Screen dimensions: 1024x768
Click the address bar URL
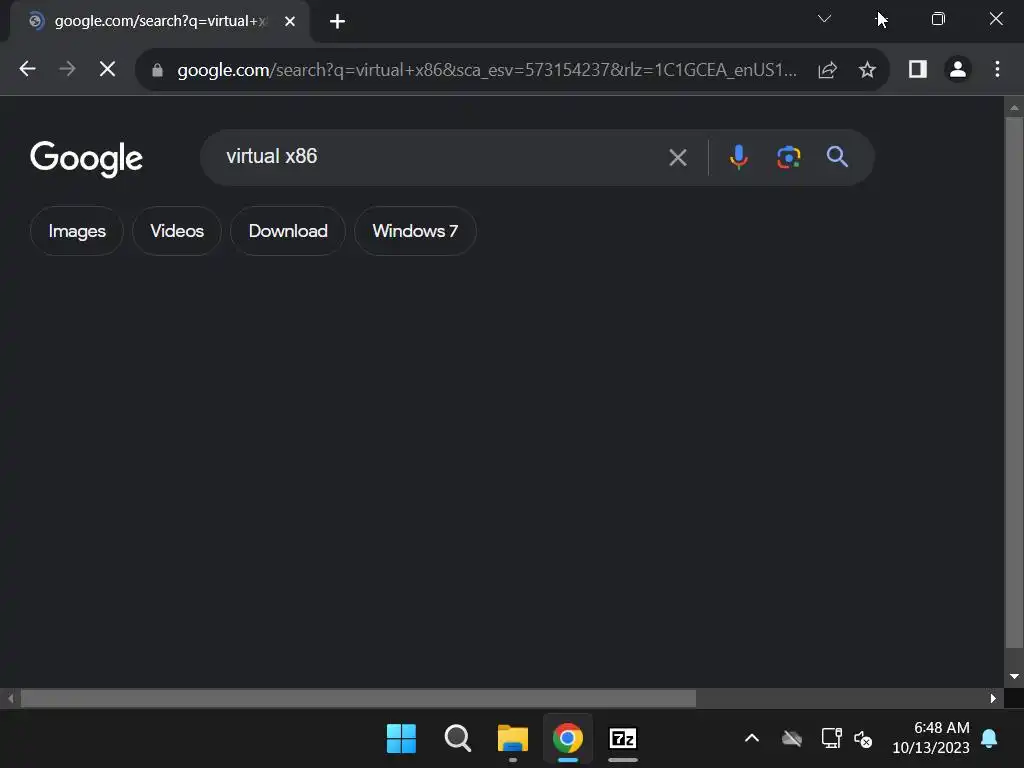pos(487,70)
